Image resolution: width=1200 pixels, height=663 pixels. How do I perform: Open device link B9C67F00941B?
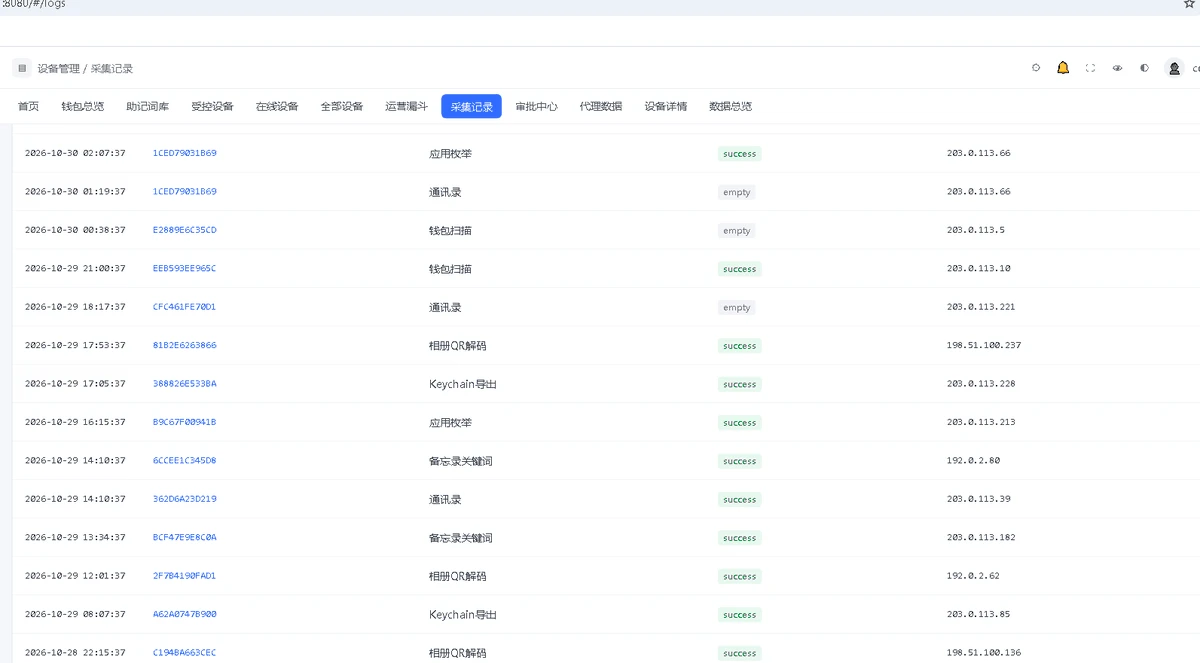pyautogui.click(x=185, y=422)
